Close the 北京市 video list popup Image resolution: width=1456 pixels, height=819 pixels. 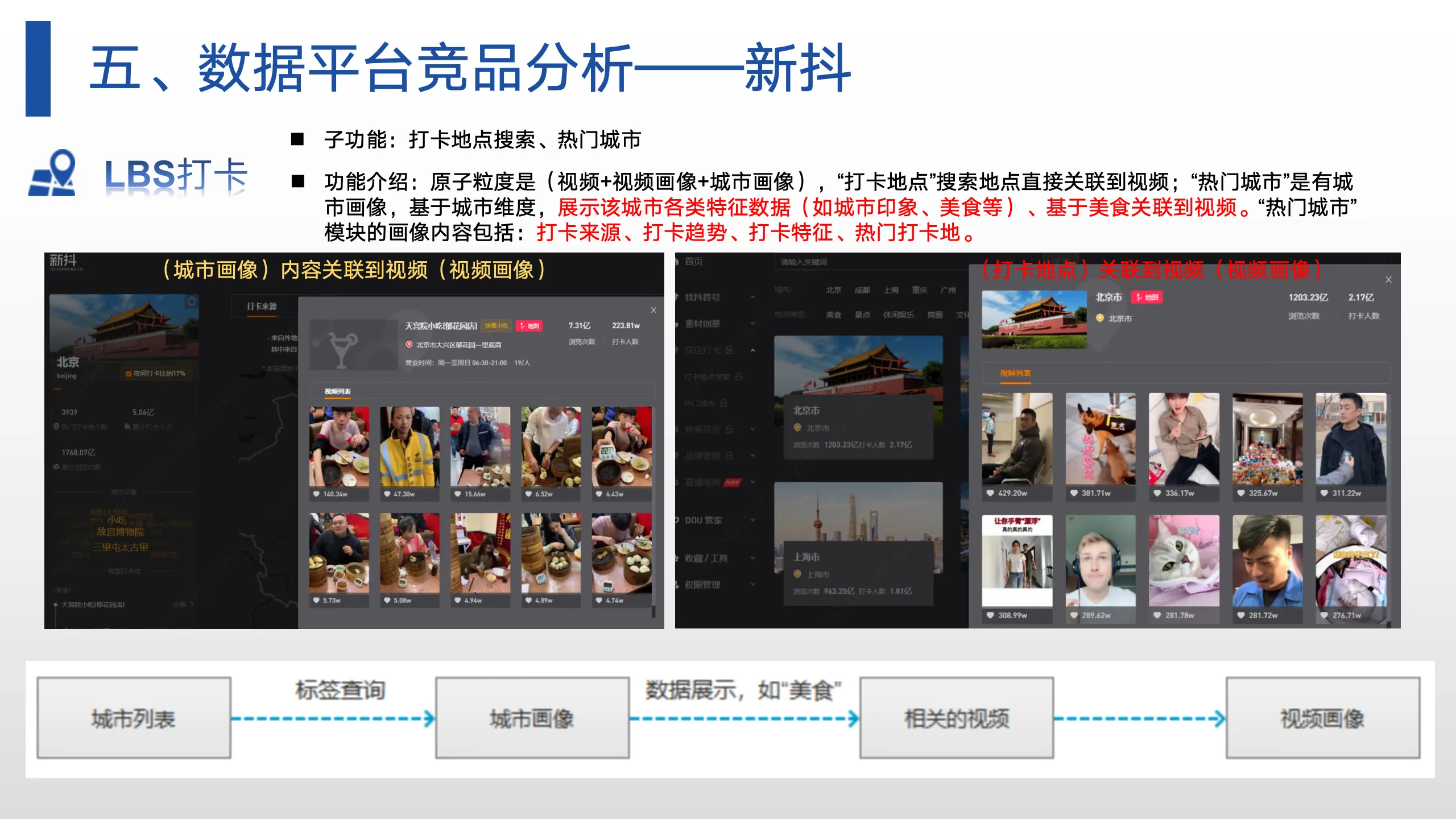pyautogui.click(x=1388, y=279)
